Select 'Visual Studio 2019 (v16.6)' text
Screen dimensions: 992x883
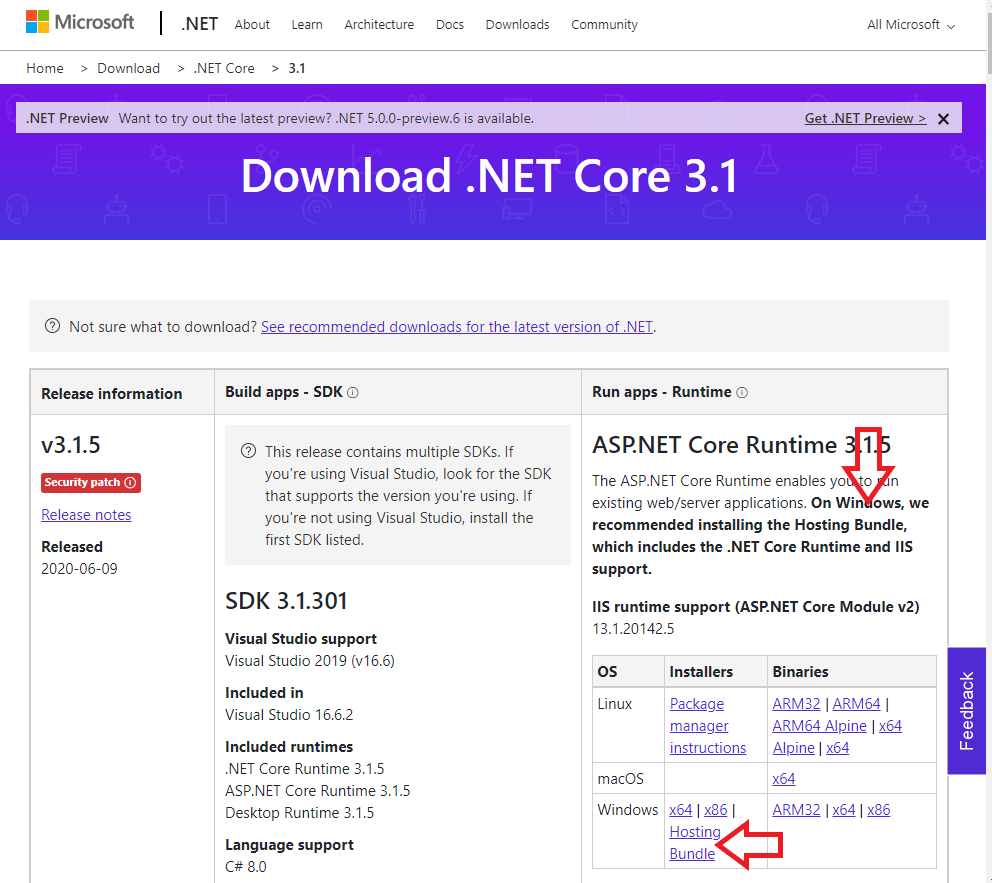pos(310,660)
